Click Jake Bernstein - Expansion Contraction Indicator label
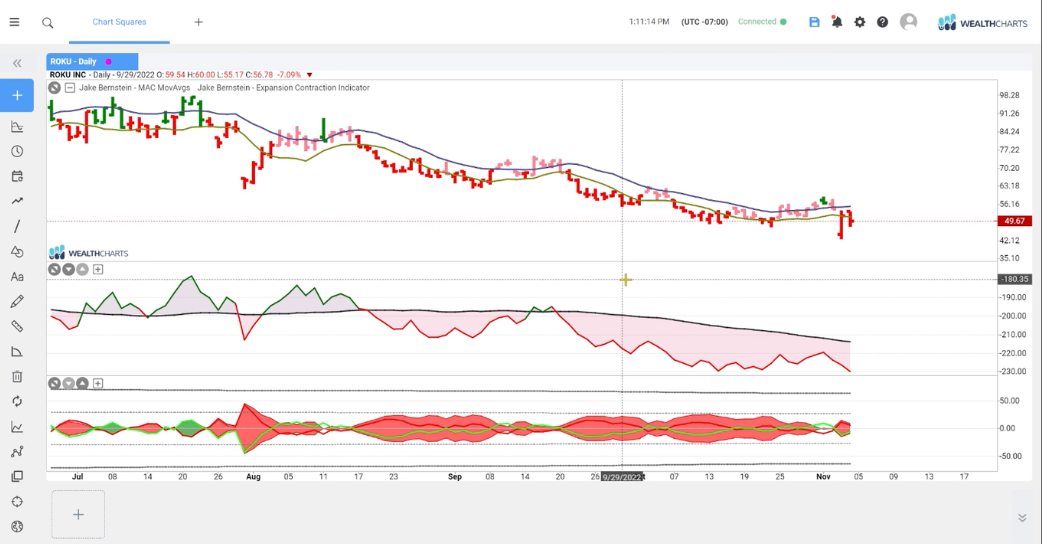This screenshot has height=544, width=1042. point(284,88)
